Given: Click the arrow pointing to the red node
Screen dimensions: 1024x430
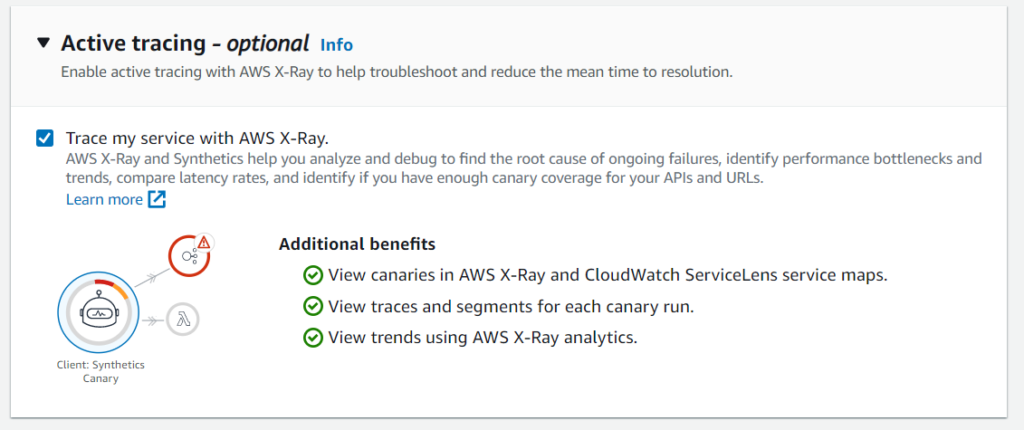Looking at the screenshot, I should 151,278.
